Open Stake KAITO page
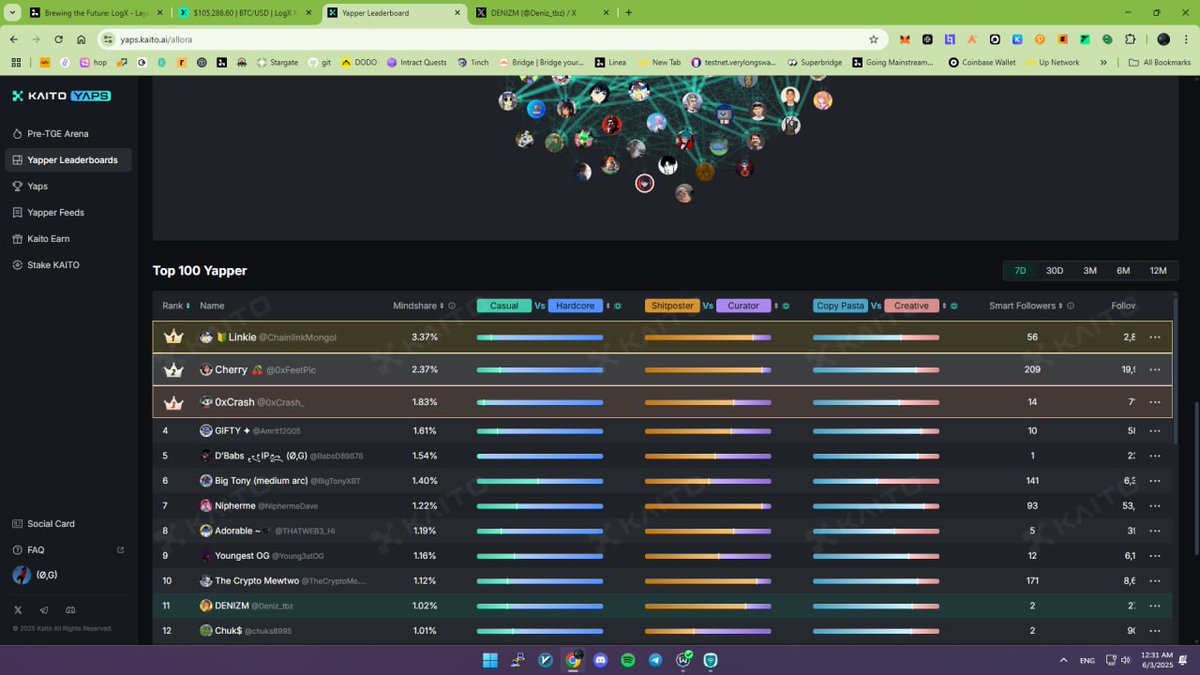The width and height of the screenshot is (1200, 675). [53, 264]
